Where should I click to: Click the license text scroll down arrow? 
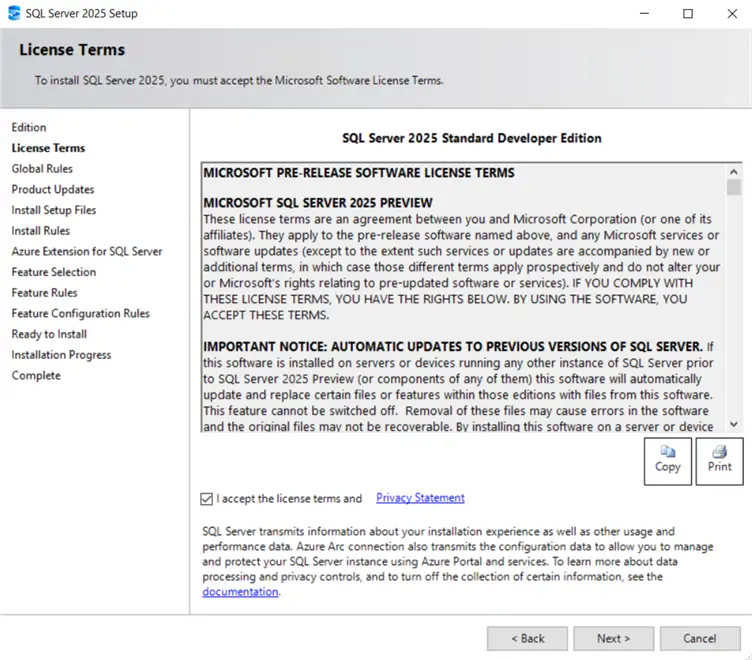(x=733, y=424)
